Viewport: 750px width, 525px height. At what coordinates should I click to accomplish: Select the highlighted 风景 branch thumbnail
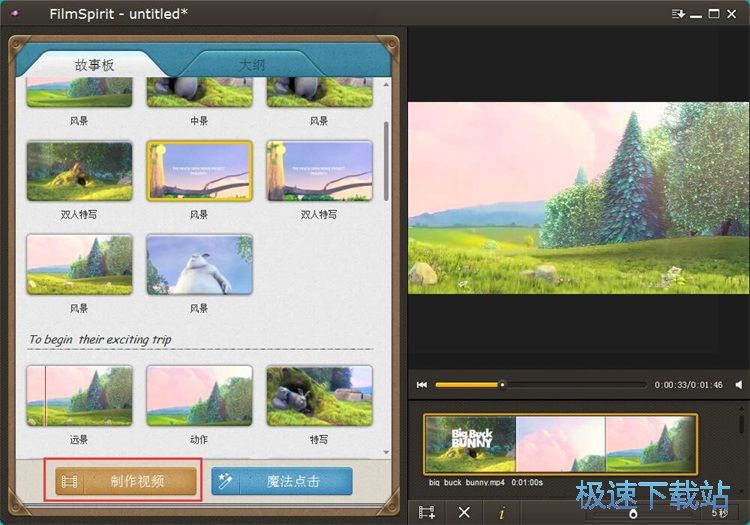pos(199,170)
